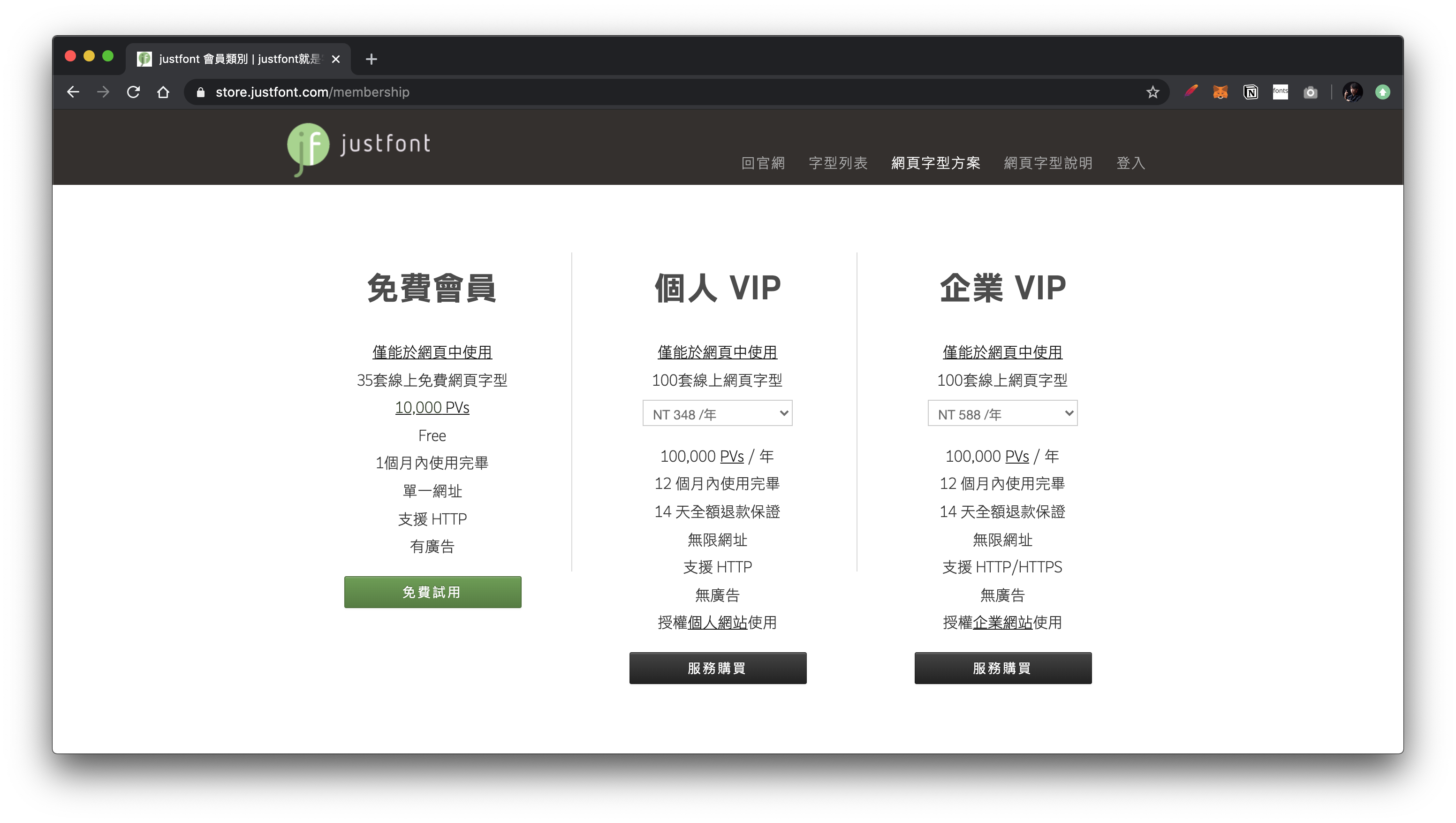
Task: Bookmark this page with the star icon
Action: pos(1153,92)
